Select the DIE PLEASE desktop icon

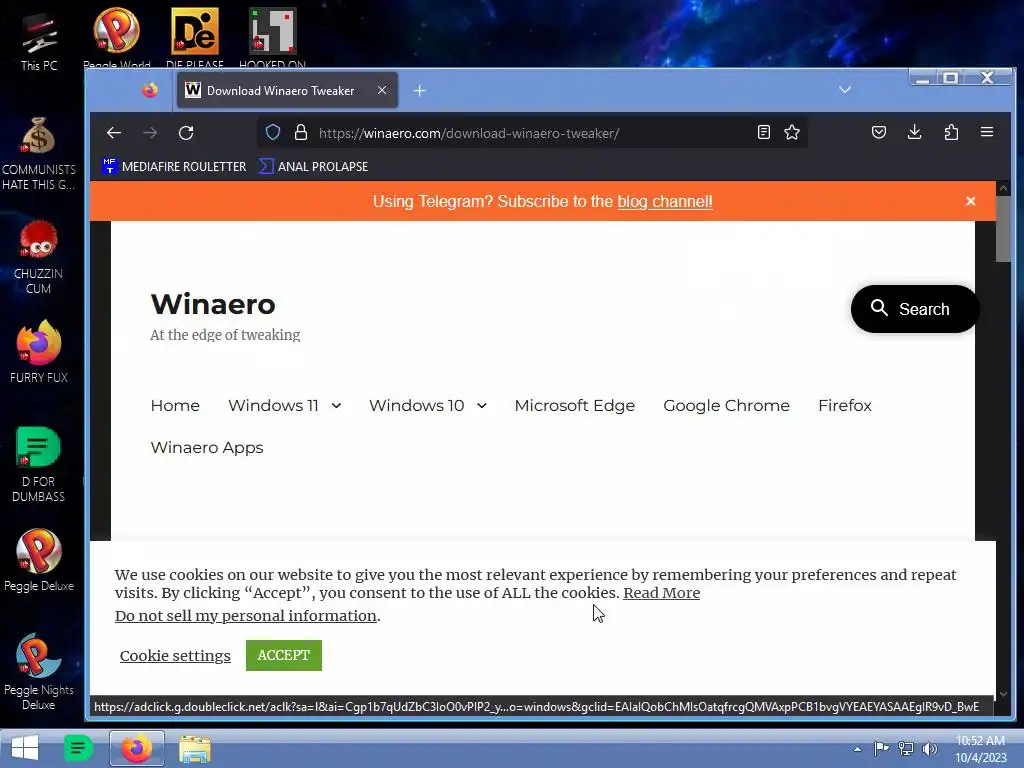tap(195, 38)
